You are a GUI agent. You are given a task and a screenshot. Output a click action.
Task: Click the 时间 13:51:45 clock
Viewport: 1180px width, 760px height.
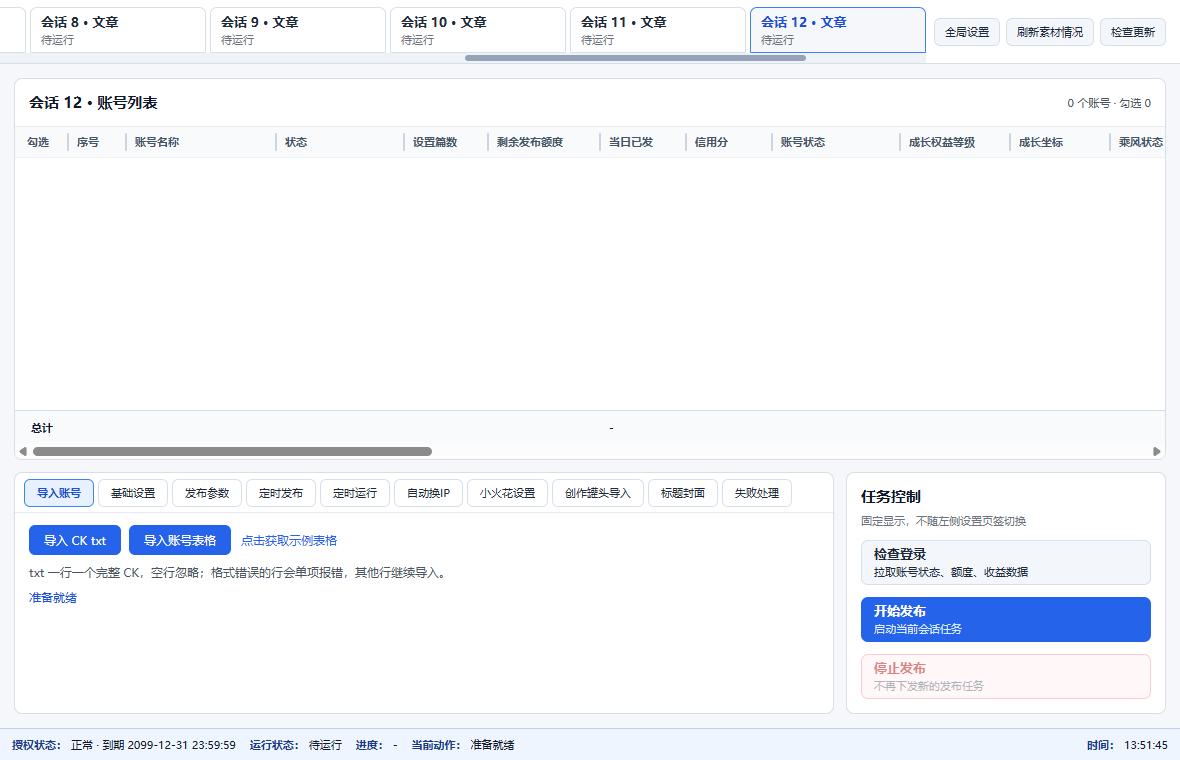point(1127,745)
